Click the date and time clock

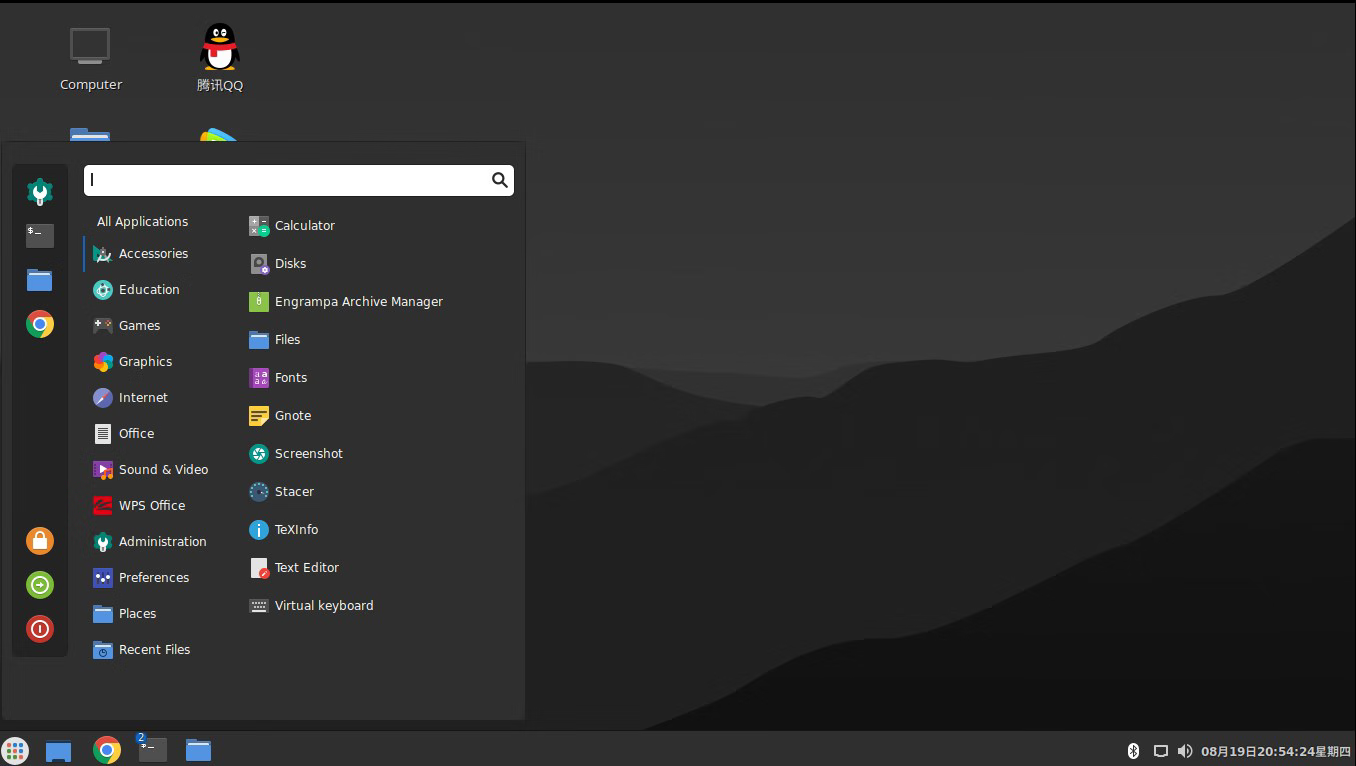tap(1276, 751)
